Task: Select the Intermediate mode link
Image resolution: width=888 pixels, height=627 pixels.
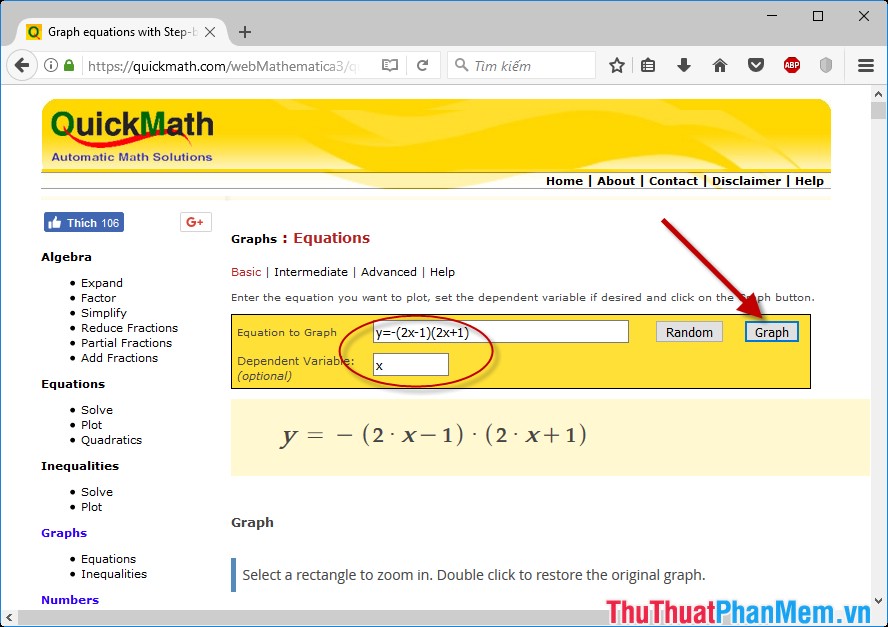Action: coord(311,272)
